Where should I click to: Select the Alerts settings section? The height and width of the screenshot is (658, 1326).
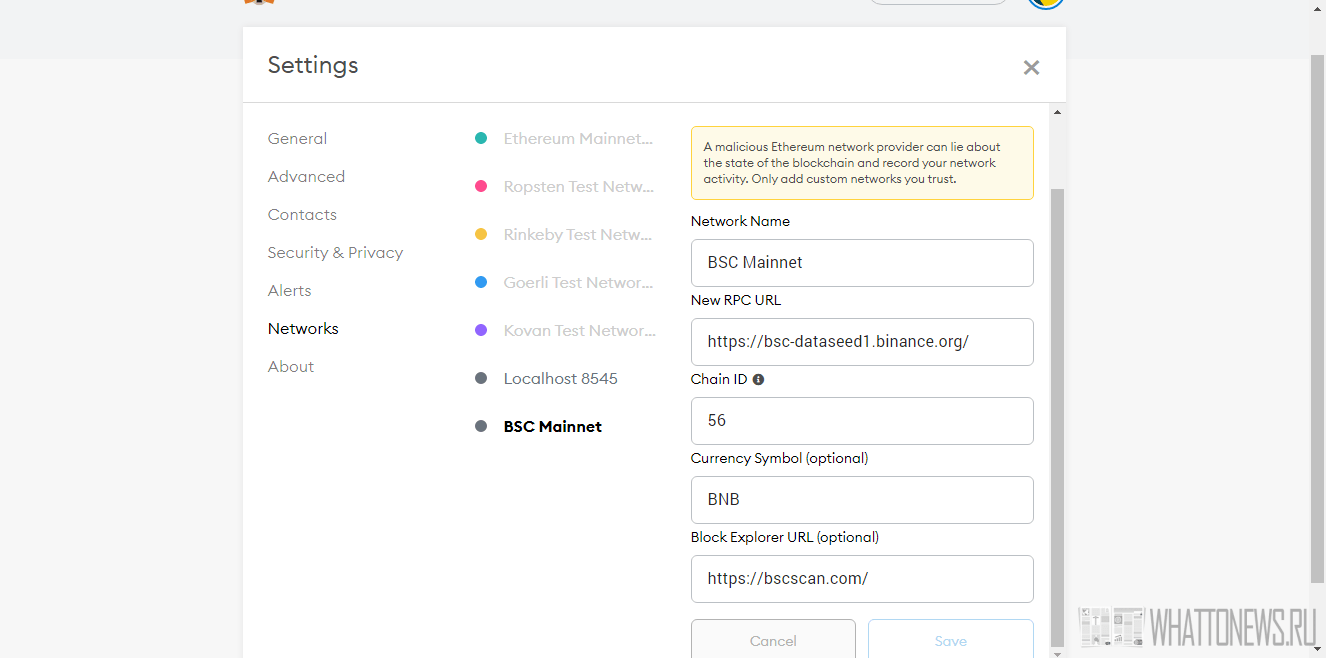coord(289,291)
